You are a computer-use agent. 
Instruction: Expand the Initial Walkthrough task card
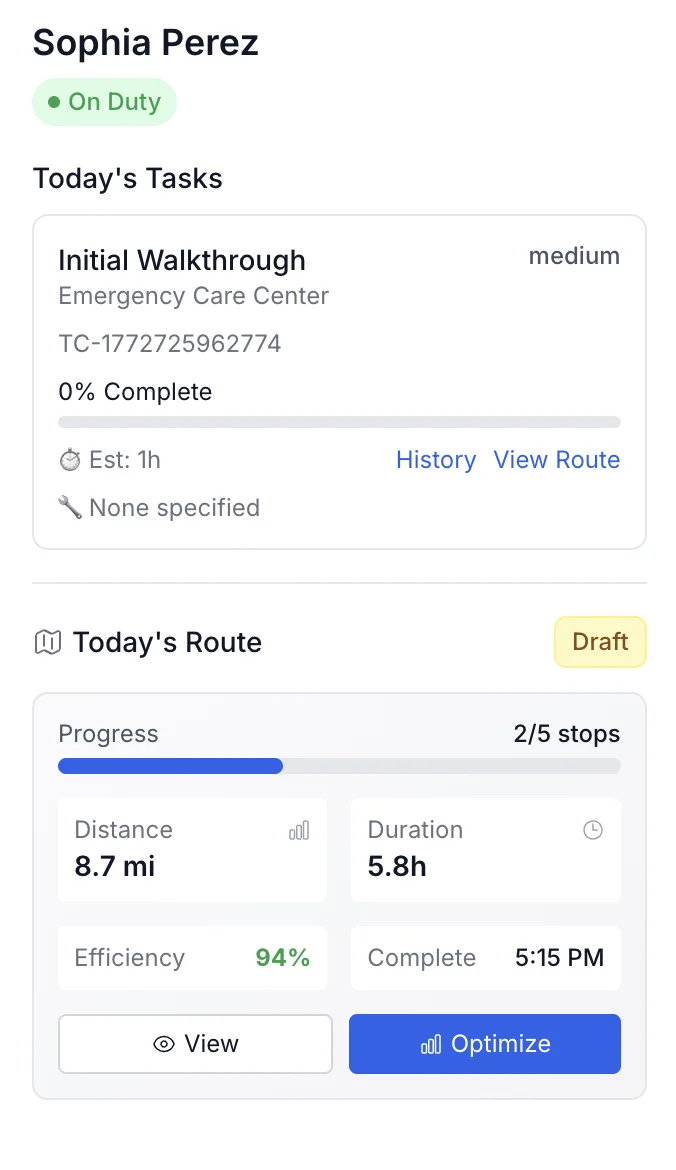click(182, 260)
